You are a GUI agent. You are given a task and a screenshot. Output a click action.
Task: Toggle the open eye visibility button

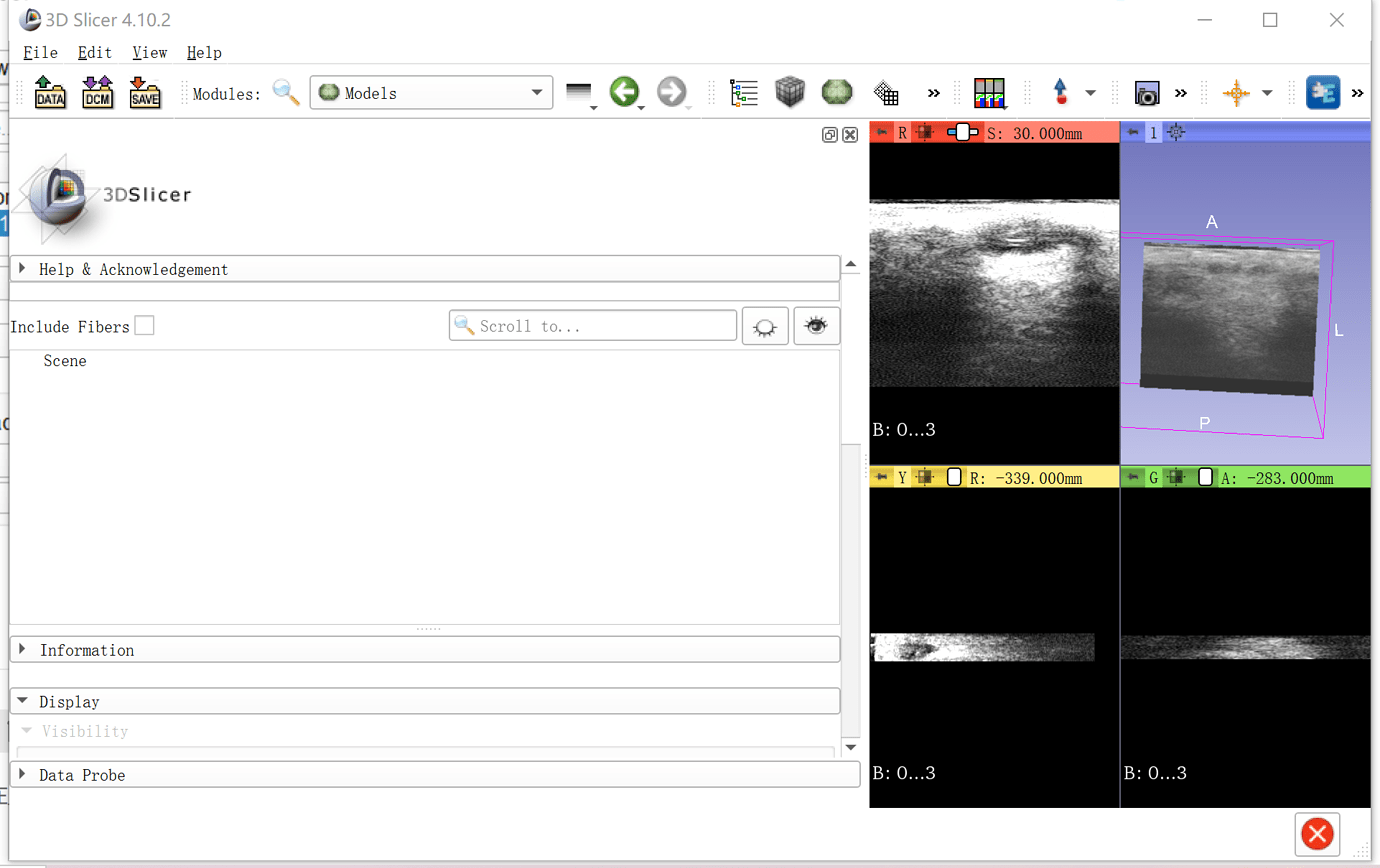coord(816,326)
